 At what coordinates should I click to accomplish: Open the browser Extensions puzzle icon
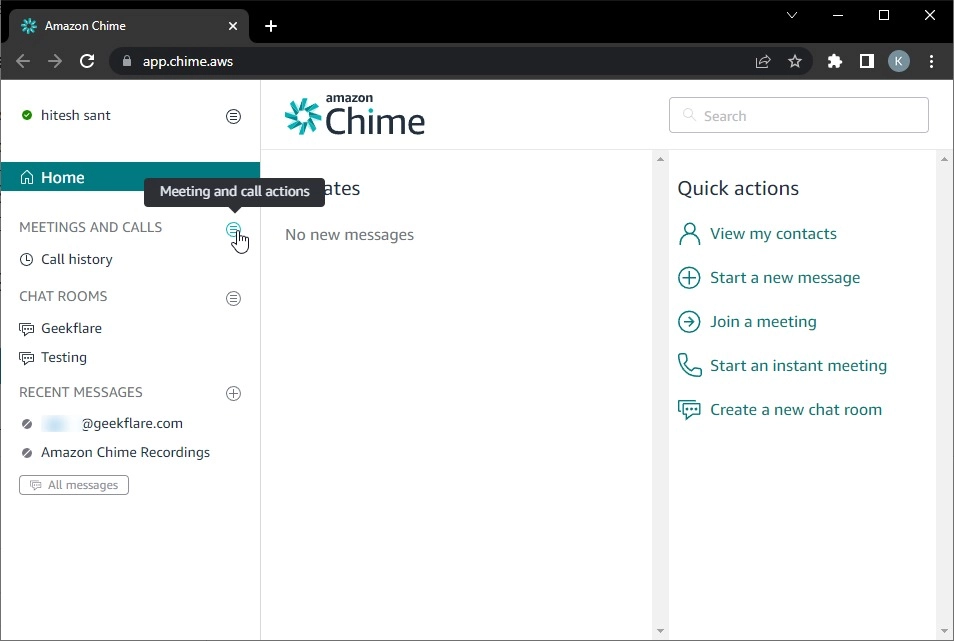pyautogui.click(x=835, y=61)
